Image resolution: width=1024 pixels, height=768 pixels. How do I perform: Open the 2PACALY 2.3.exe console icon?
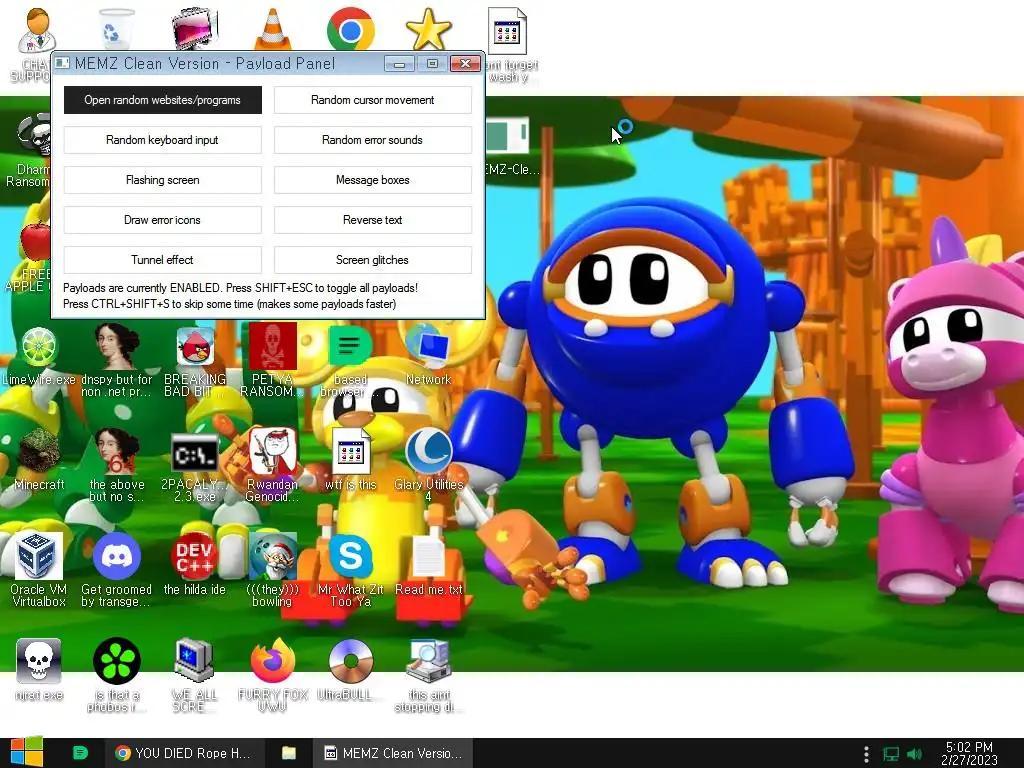pyautogui.click(x=195, y=465)
